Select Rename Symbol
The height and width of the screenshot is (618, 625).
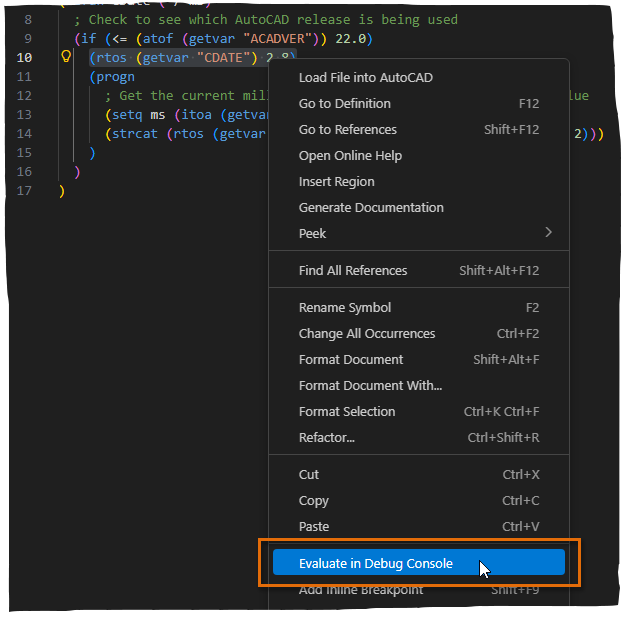point(345,307)
